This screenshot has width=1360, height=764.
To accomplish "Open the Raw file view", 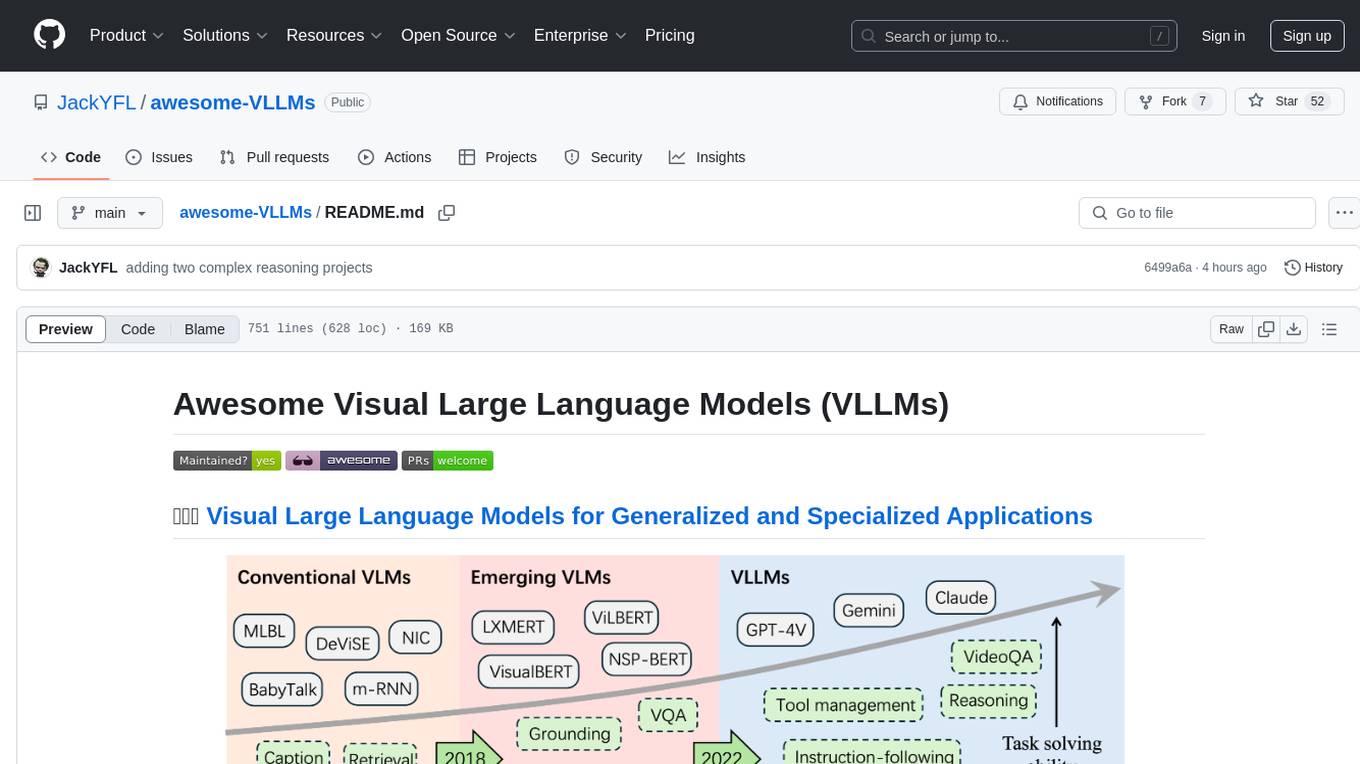I will pyautogui.click(x=1231, y=329).
